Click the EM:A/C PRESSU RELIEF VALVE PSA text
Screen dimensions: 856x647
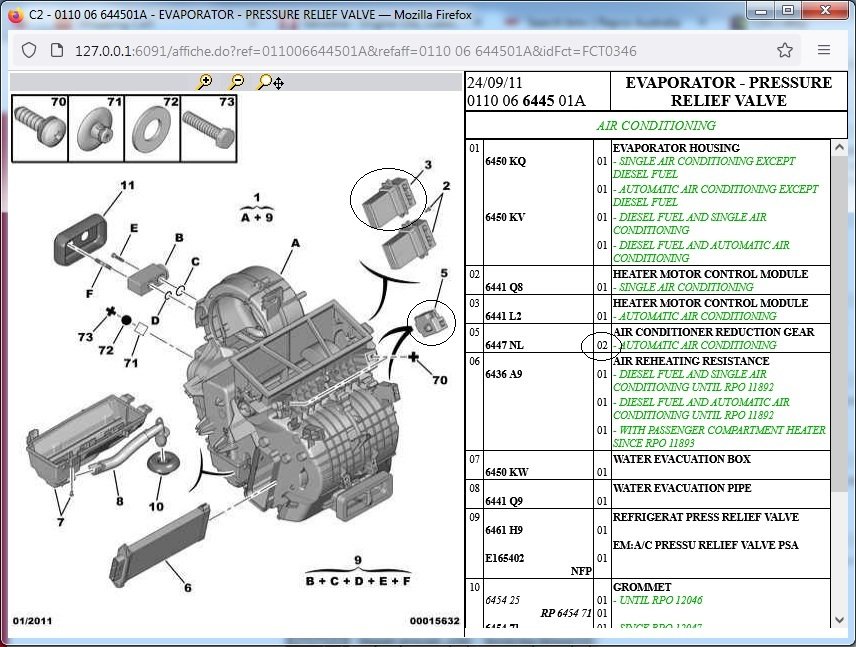705,545
